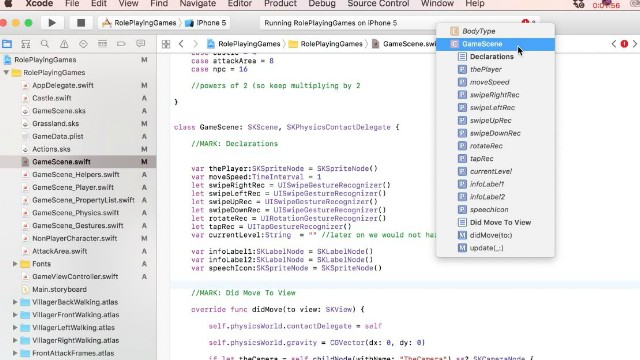Screen dimensions: 640x360
Task: Stop the running app
Action: click(81, 23)
